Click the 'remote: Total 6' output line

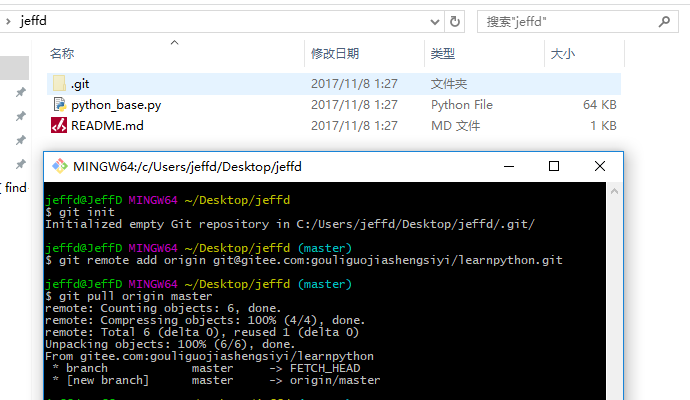pos(202,332)
